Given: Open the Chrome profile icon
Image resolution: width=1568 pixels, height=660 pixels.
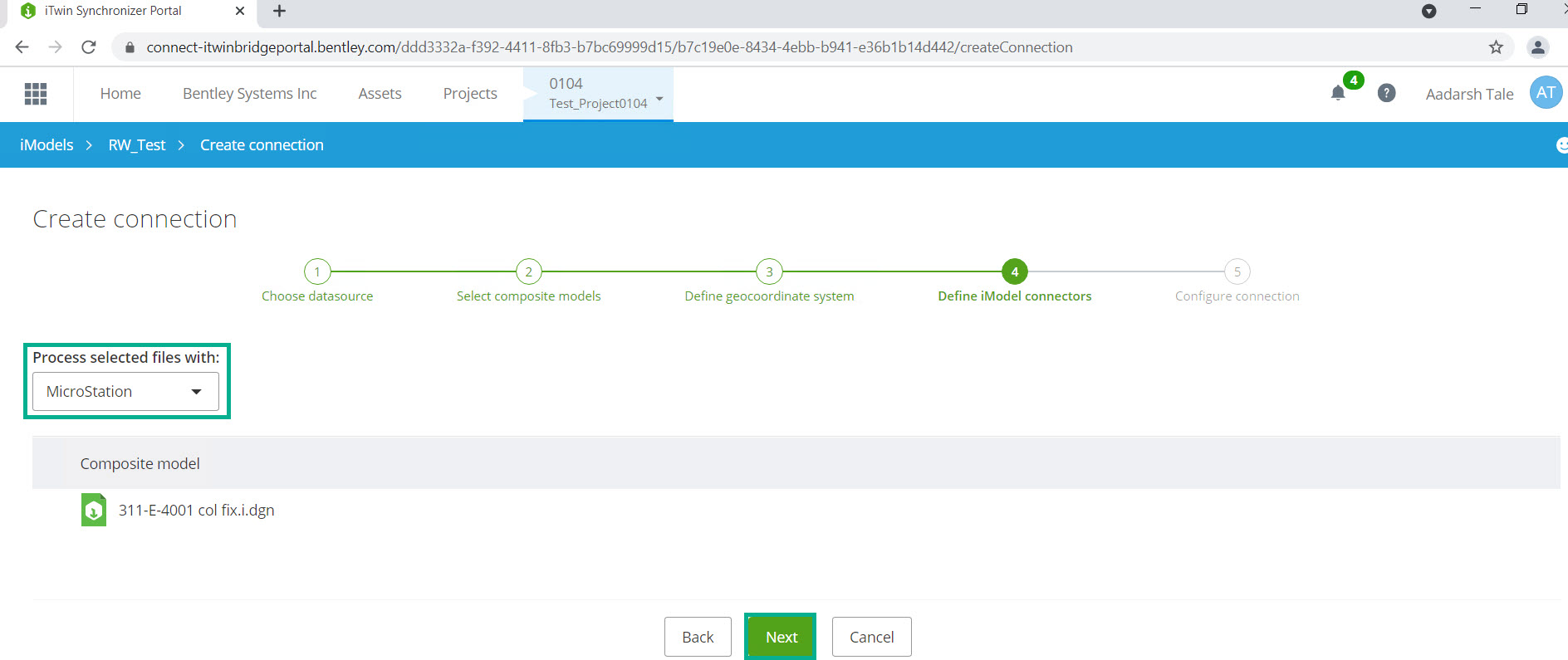Looking at the screenshot, I should (1538, 47).
